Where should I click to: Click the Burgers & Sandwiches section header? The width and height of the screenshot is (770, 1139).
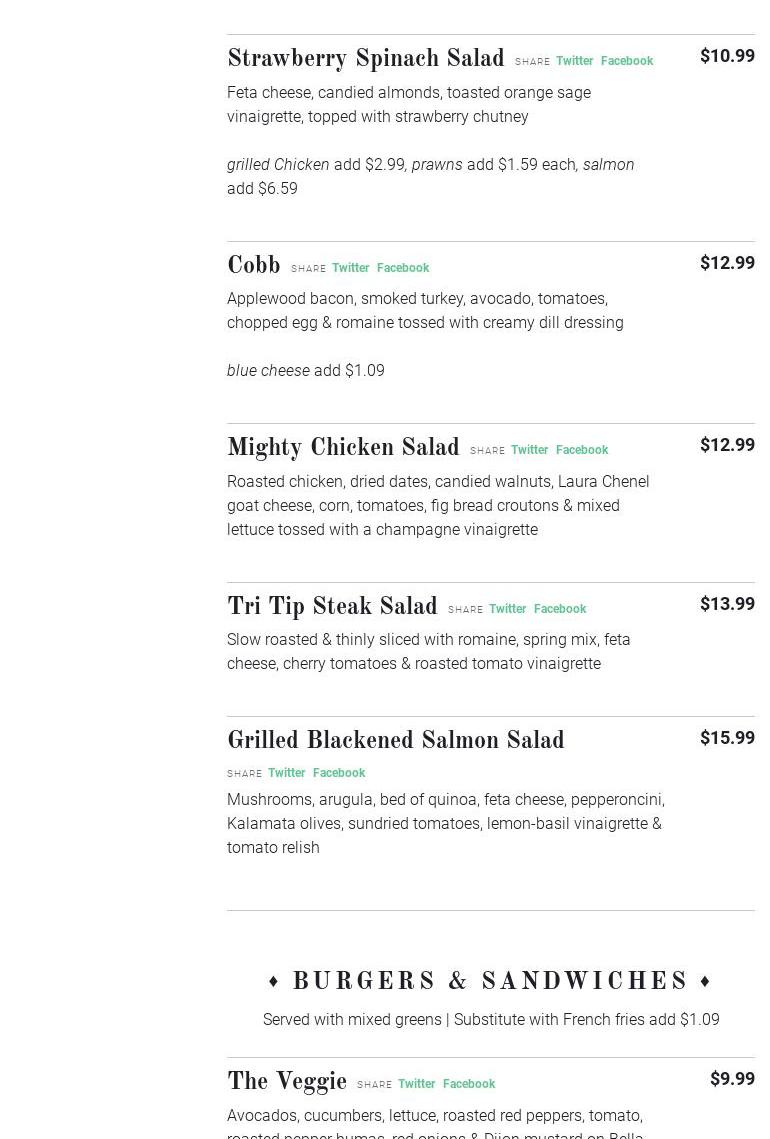coord(490,982)
